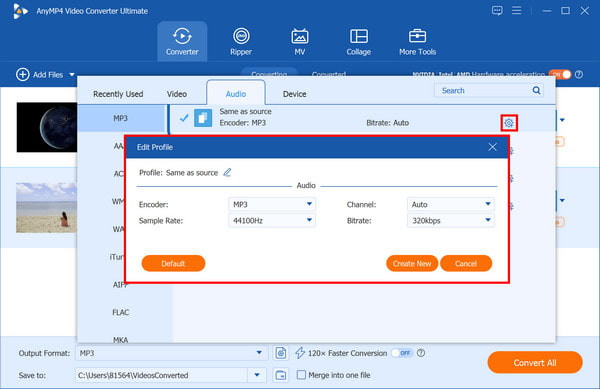The image size is (600, 389).
Task: Open the hamburger menu in title bar
Action: click(x=517, y=10)
